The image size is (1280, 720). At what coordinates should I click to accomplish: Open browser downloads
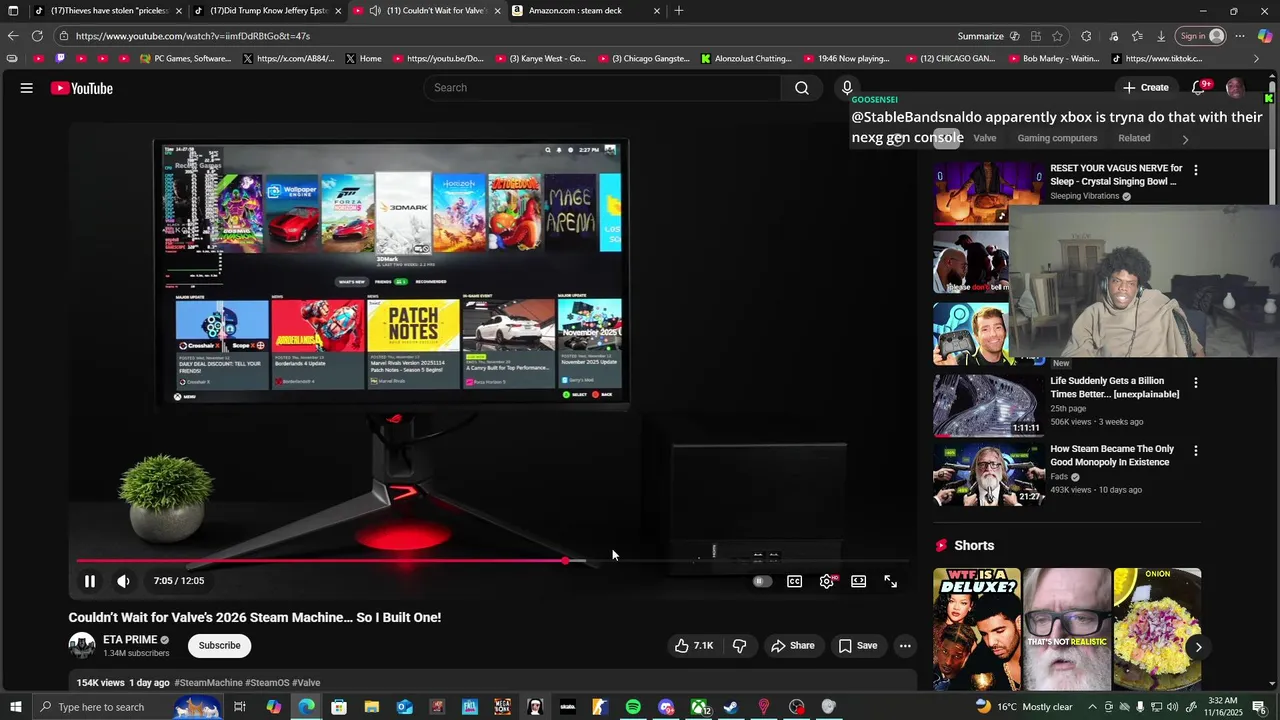point(1161,36)
